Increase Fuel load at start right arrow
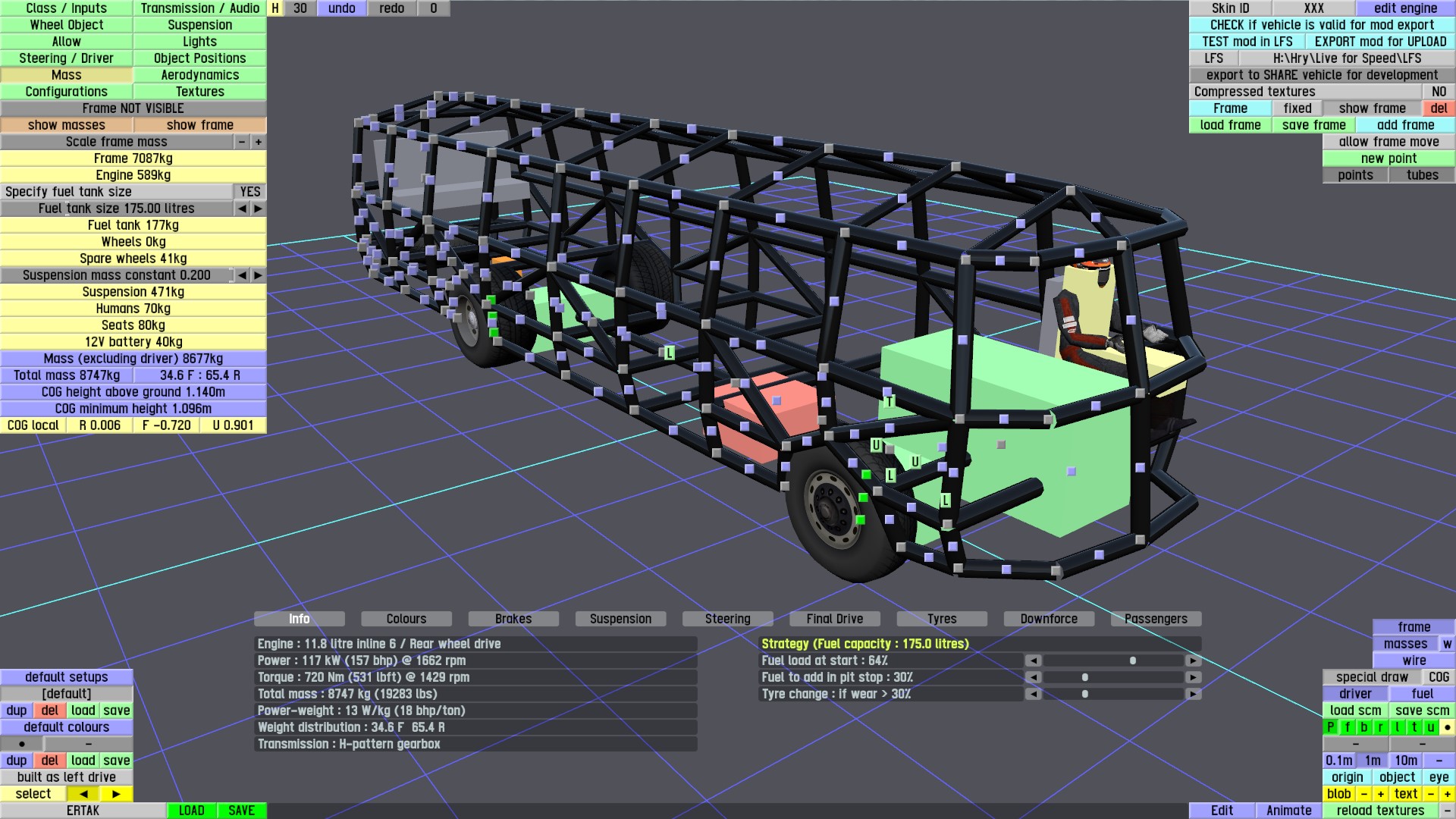Viewport: 1456px width, 819px height. coord(1193,661)
